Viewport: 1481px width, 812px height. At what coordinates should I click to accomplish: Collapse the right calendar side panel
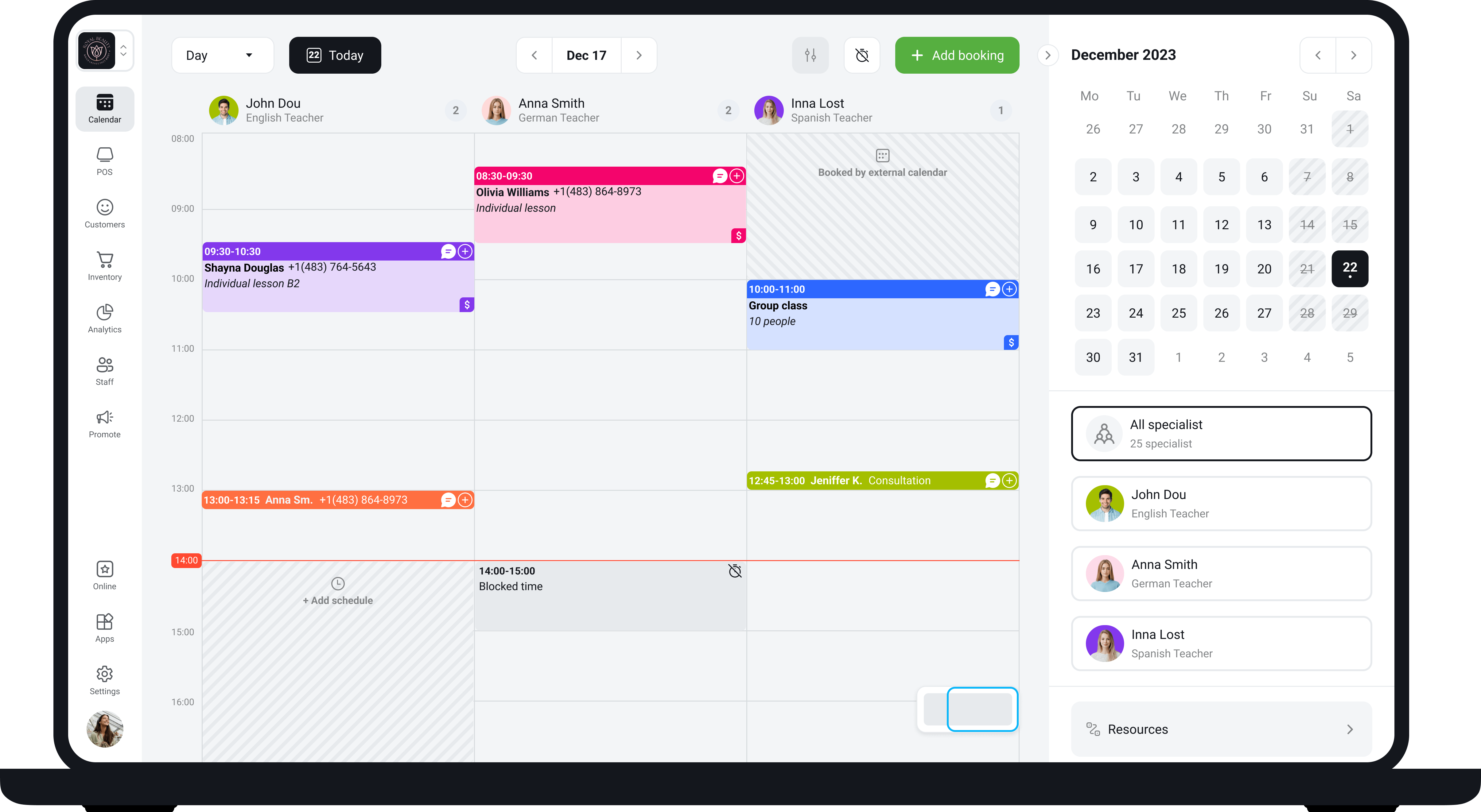click(x=1048, y=55)
